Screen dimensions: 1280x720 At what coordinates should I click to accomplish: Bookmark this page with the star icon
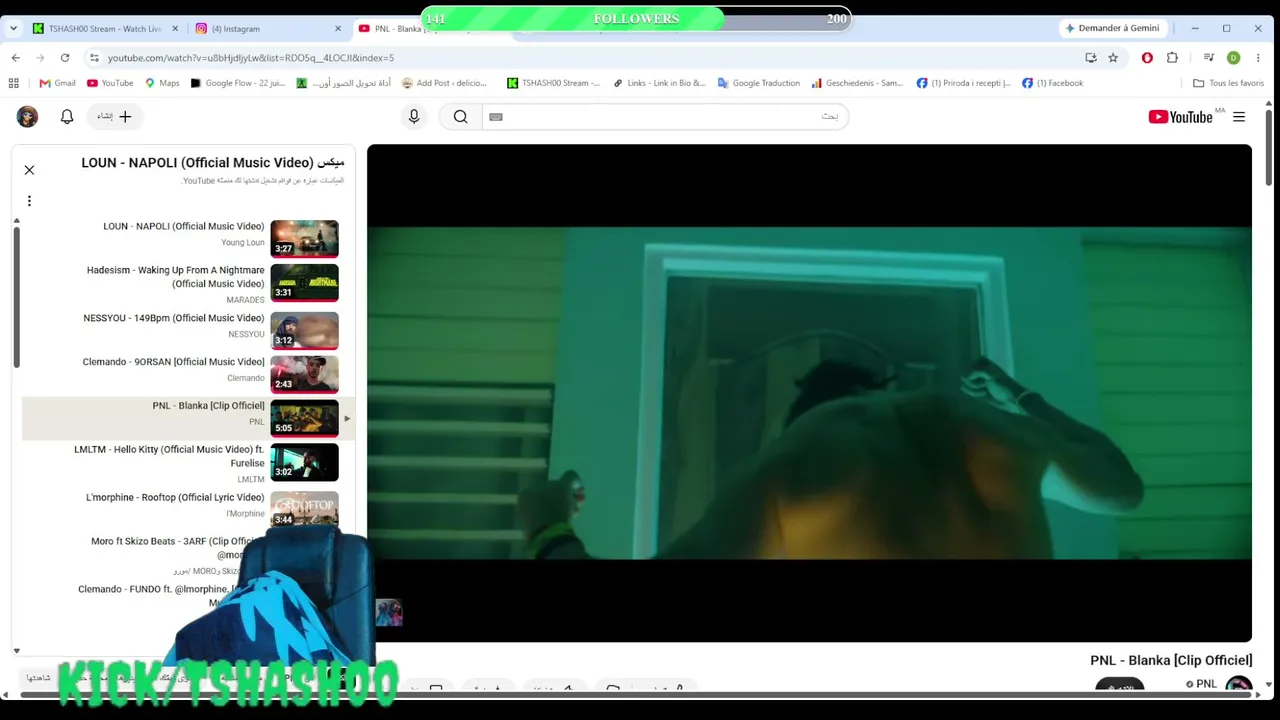point(1113,58)
